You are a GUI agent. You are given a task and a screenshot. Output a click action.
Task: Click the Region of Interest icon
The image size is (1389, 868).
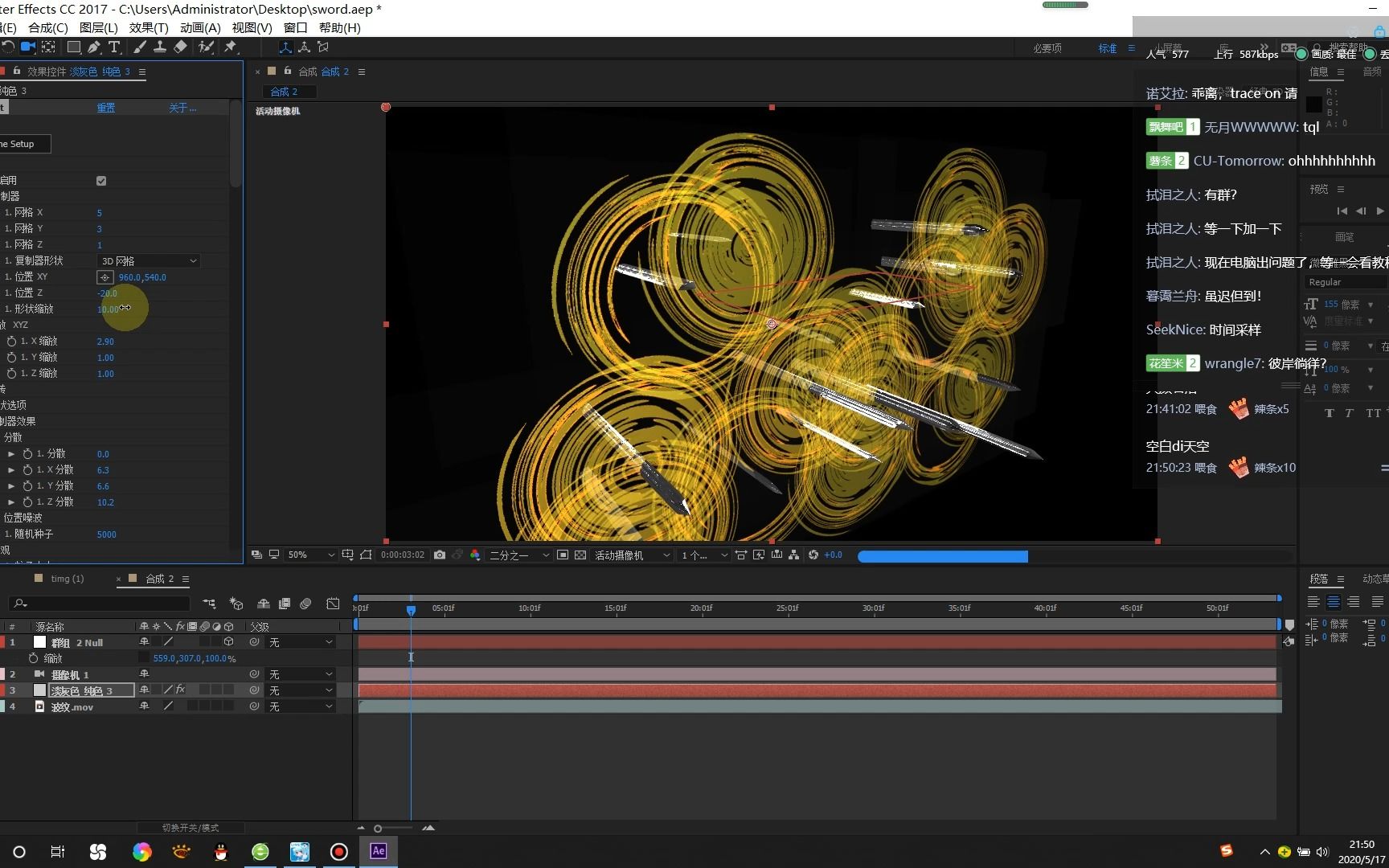pyautogui.click(x=563, y=555)
